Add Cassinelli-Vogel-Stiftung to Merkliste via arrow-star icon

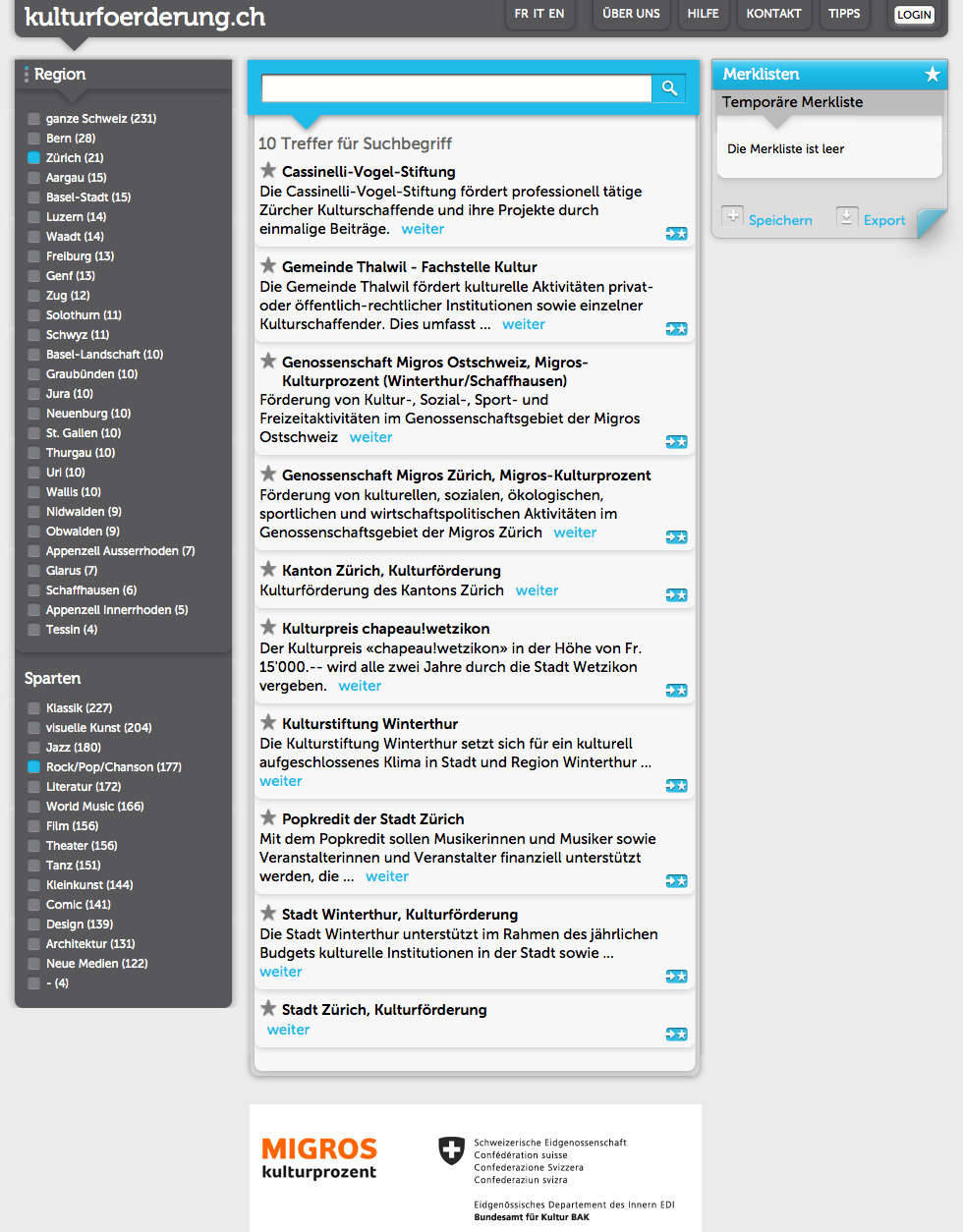[676, 234]
